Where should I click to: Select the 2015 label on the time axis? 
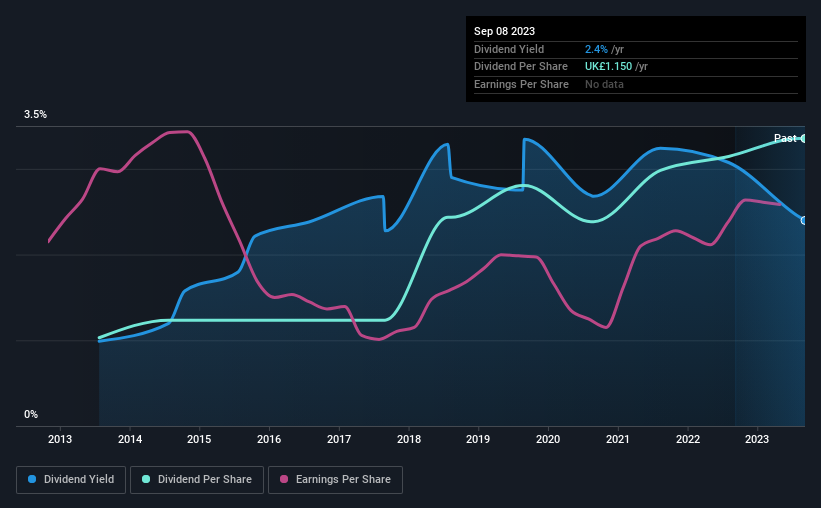point(199,439)
